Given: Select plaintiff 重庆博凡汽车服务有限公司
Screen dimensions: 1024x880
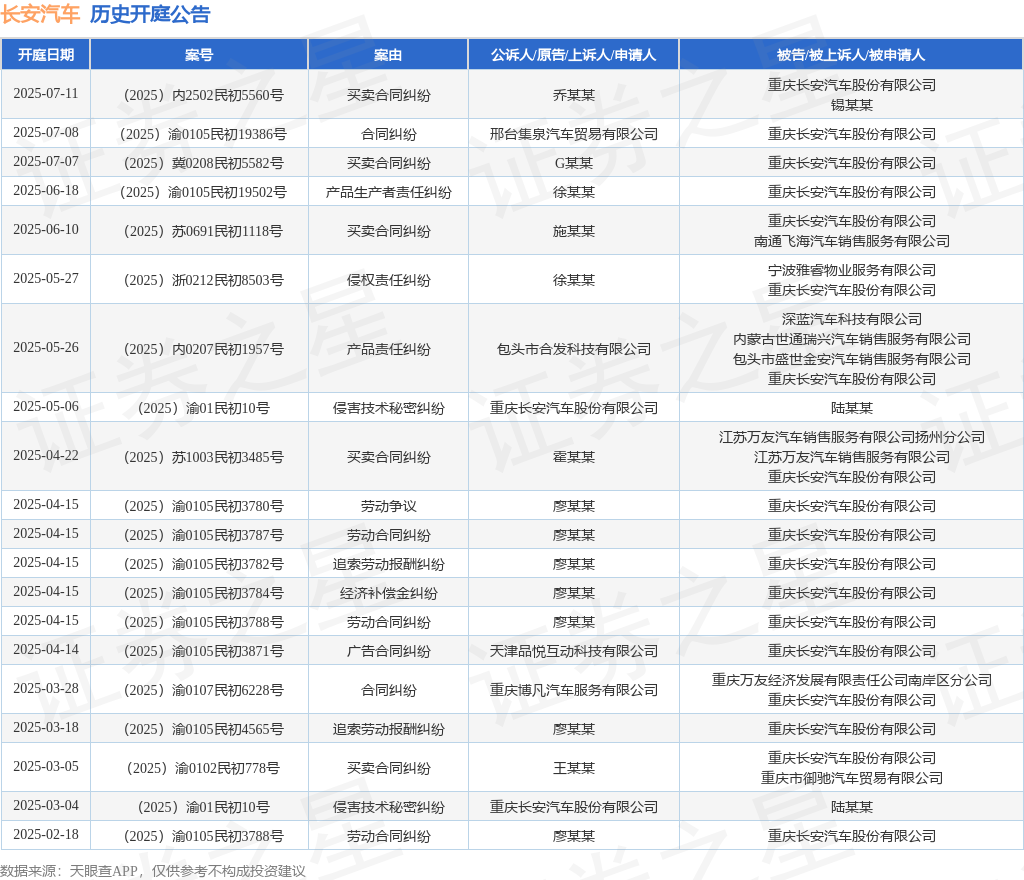Looking at the screenshot, I should [573, 690].
